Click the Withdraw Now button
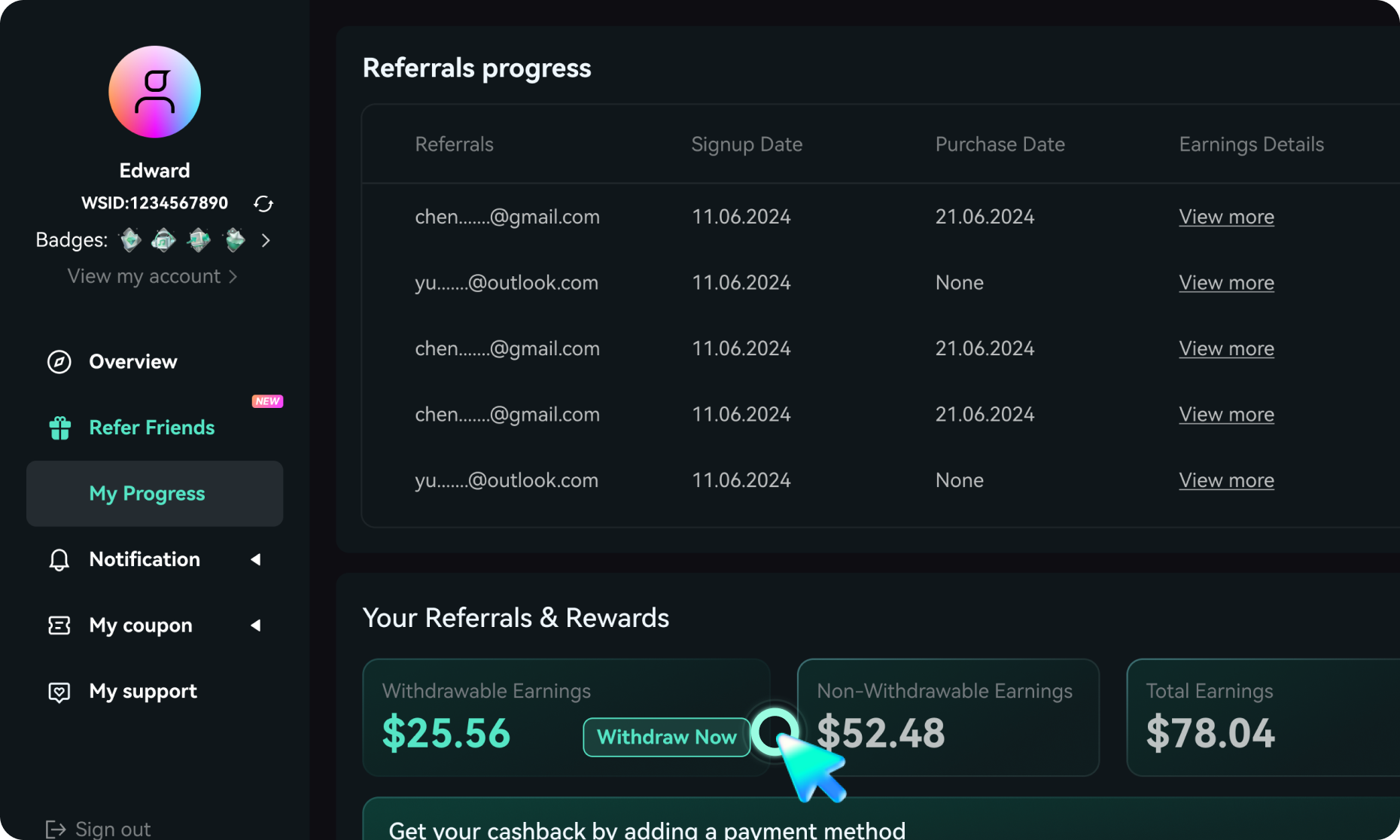The image size is (1400, 840). coord(667,737)
